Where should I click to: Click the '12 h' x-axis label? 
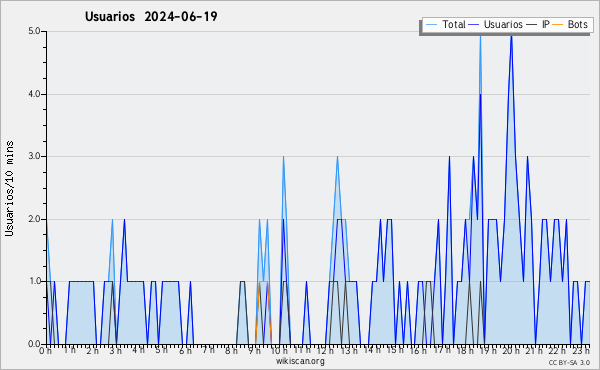tap(326, 351)
